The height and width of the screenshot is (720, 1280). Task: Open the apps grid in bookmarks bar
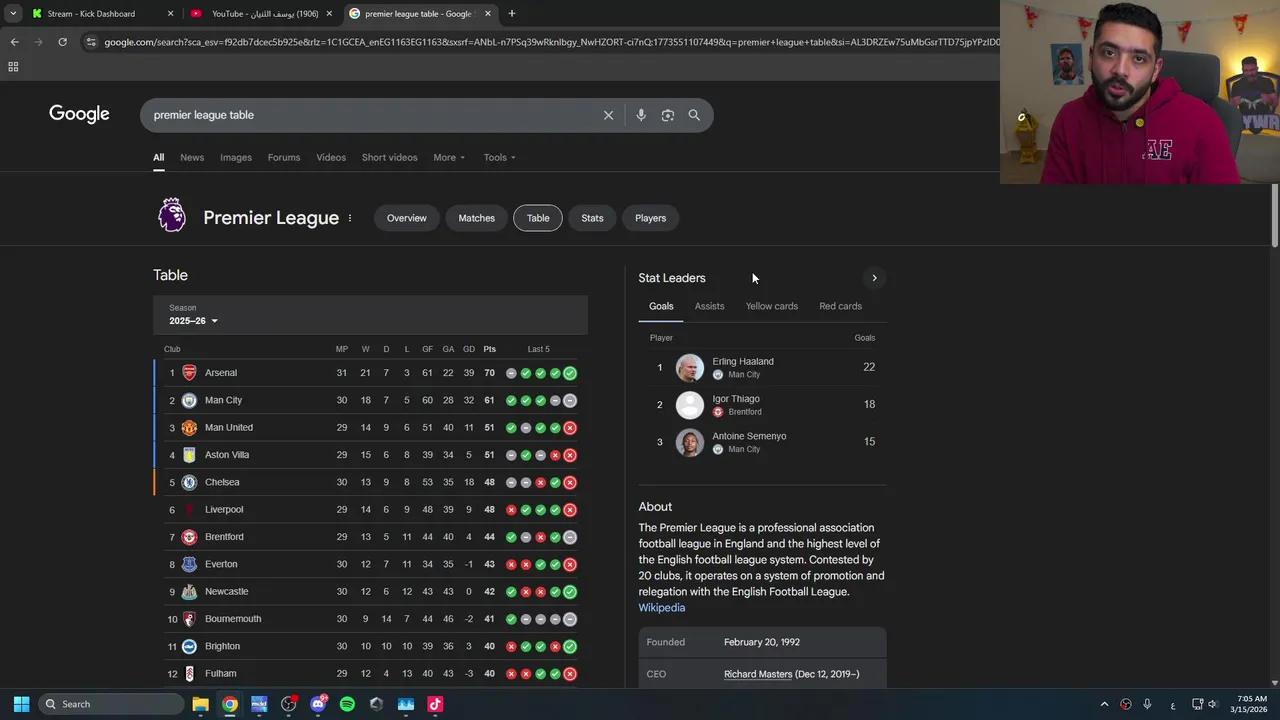[13, 67]
